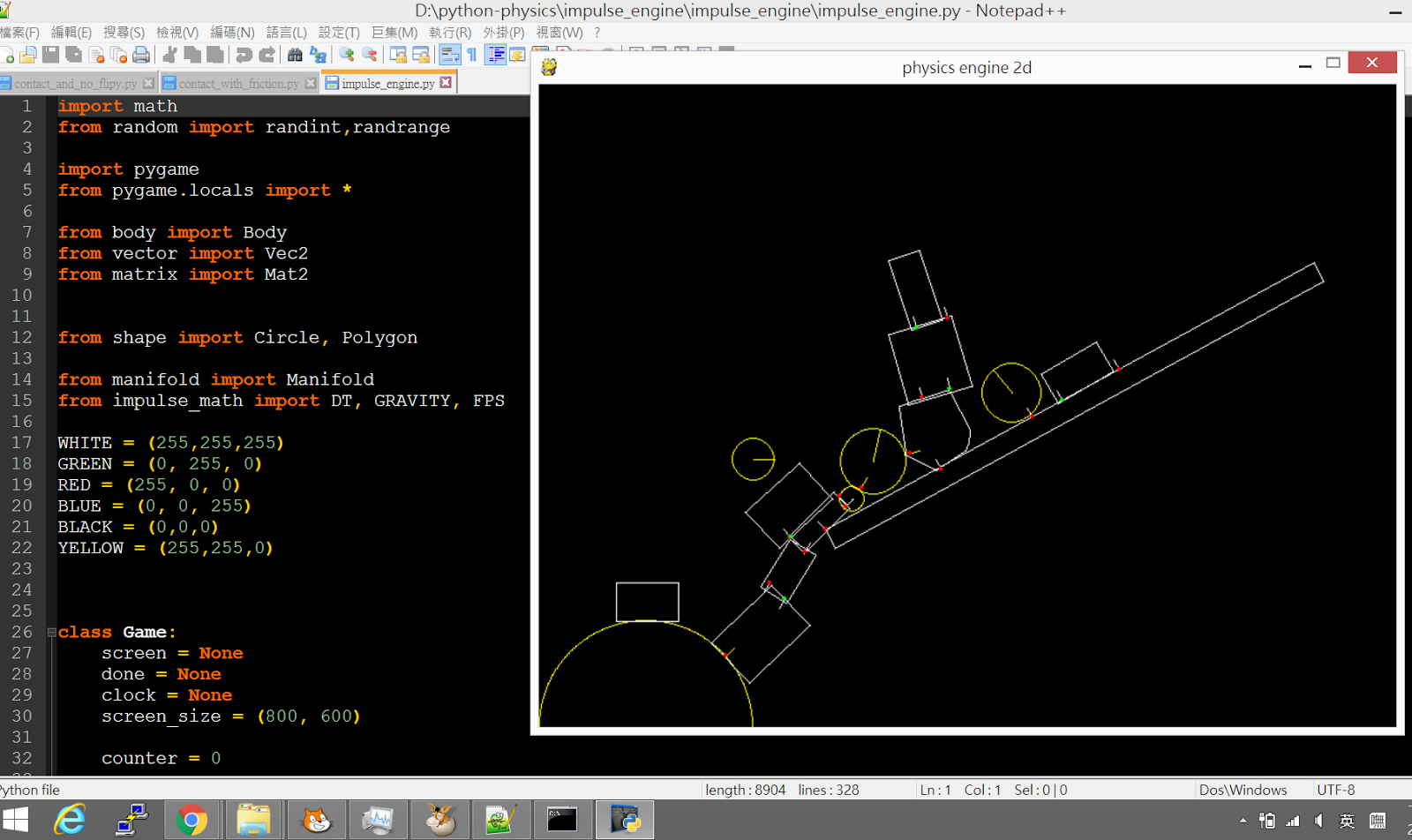Click the volume speaker tray icon
This screenshot has width=1412, height=840.
(1319, 821)
